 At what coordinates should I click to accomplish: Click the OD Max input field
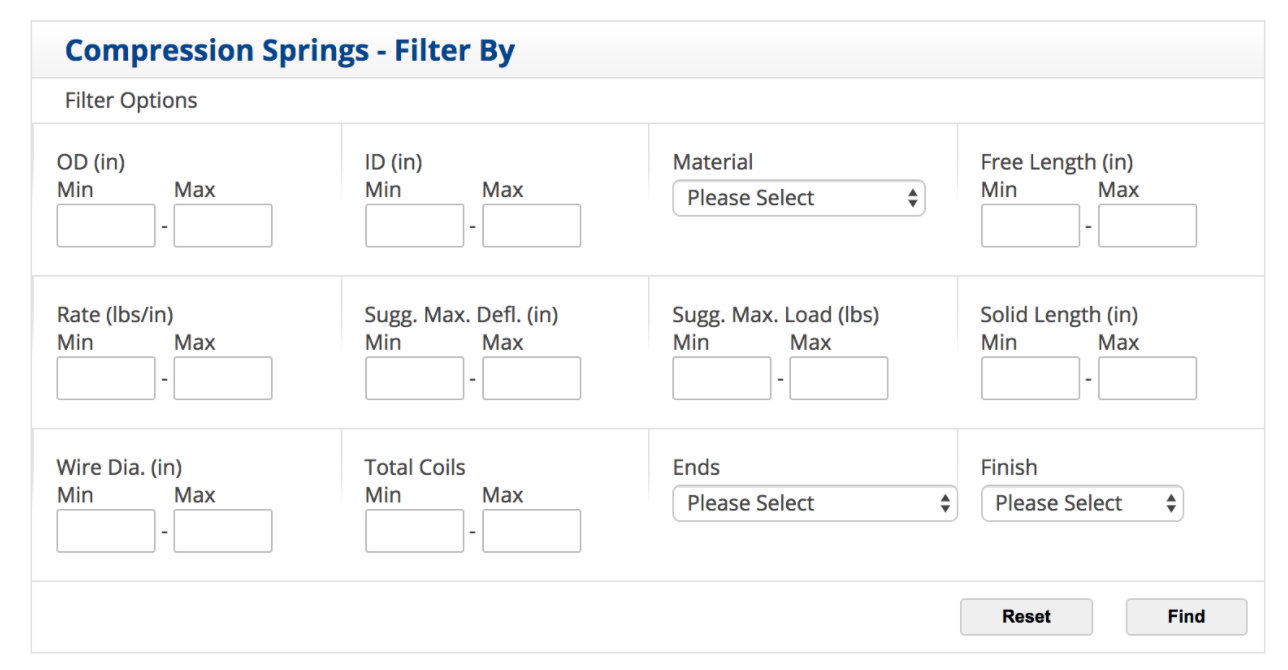pos(222,225)
